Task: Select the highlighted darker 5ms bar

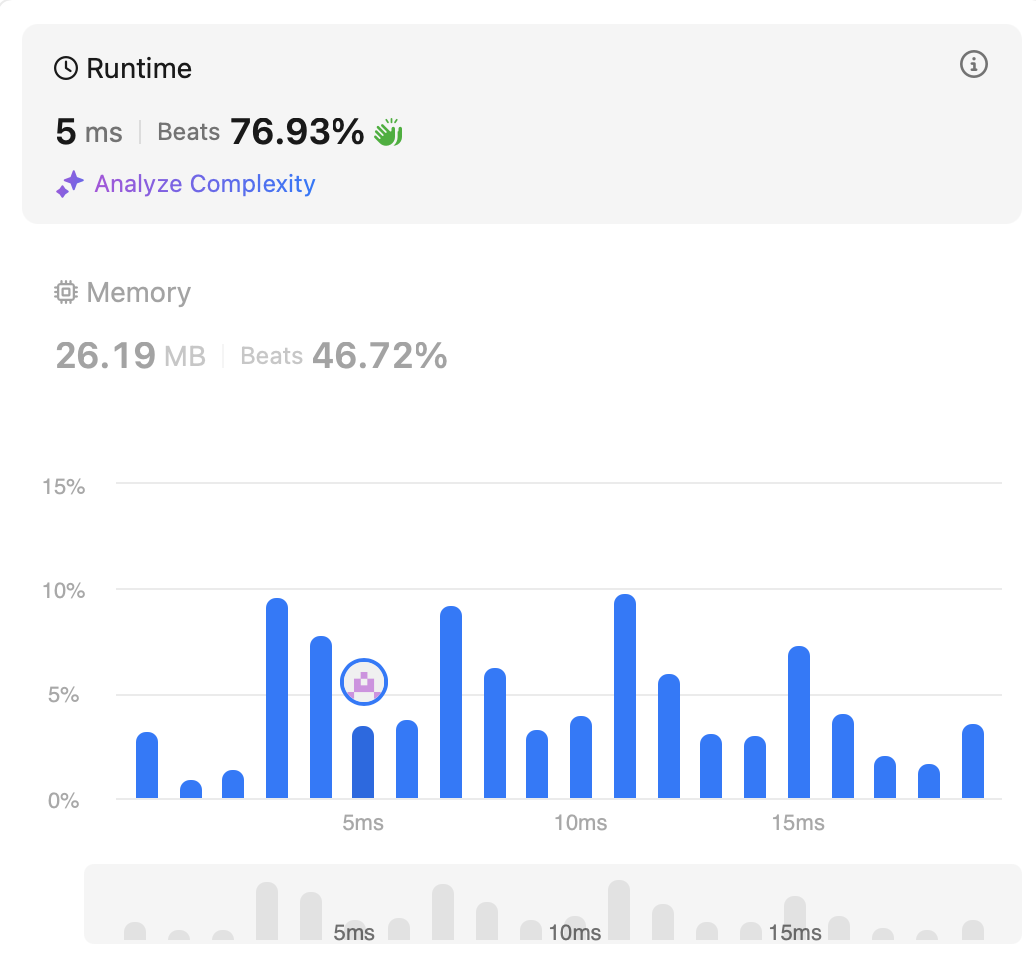Action: [363, 763]
